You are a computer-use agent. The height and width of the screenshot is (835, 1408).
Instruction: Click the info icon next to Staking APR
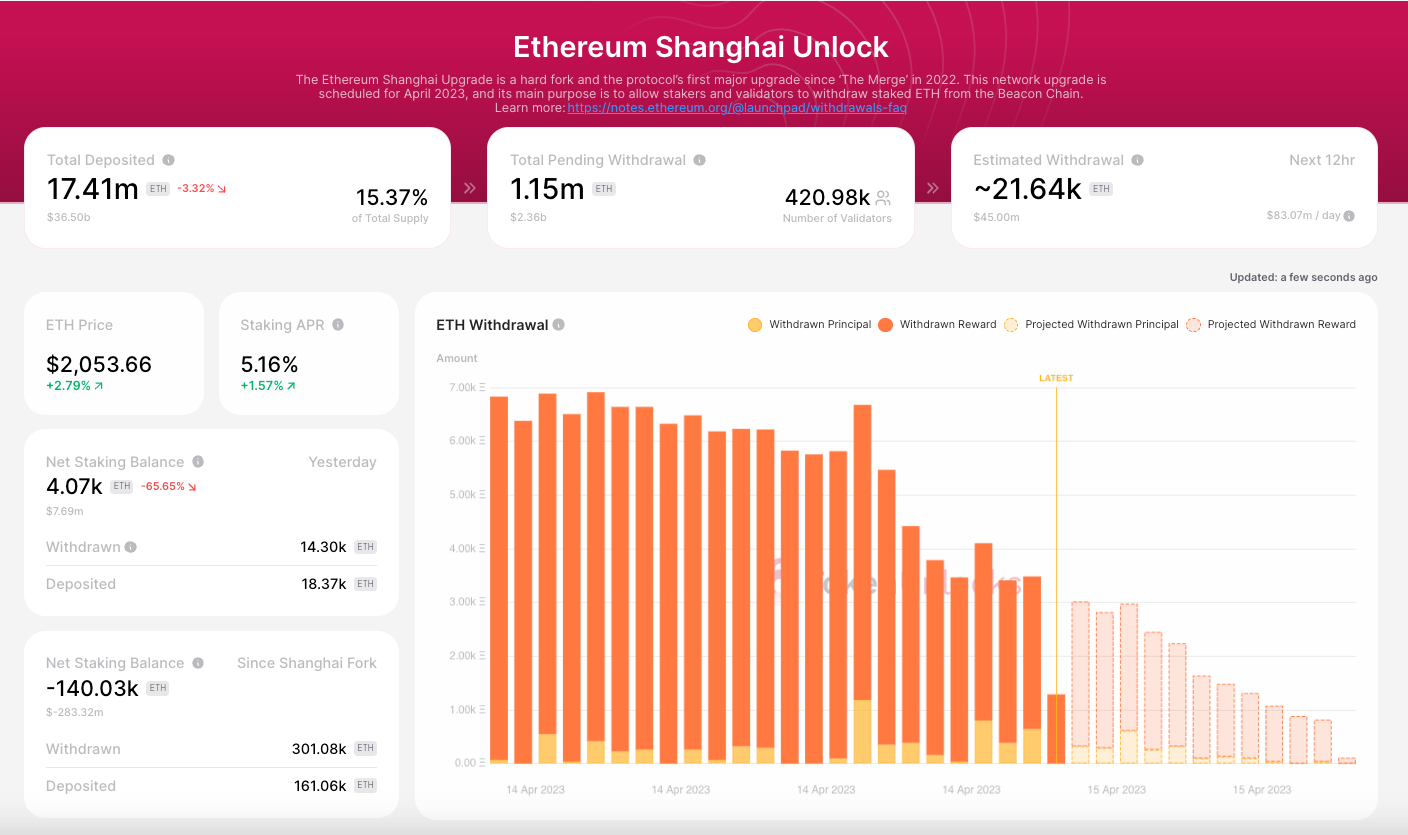(x=338, y=325)
